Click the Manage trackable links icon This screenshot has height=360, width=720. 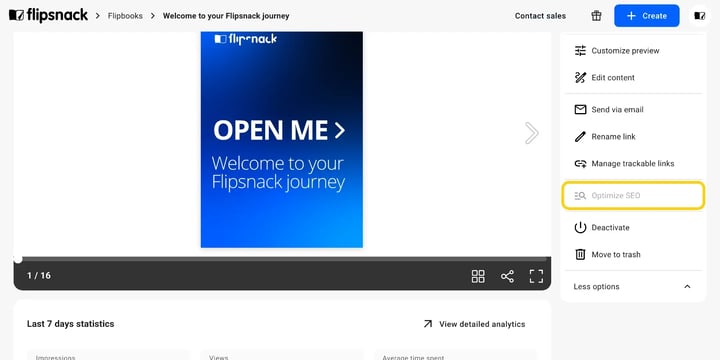point(580,163)
